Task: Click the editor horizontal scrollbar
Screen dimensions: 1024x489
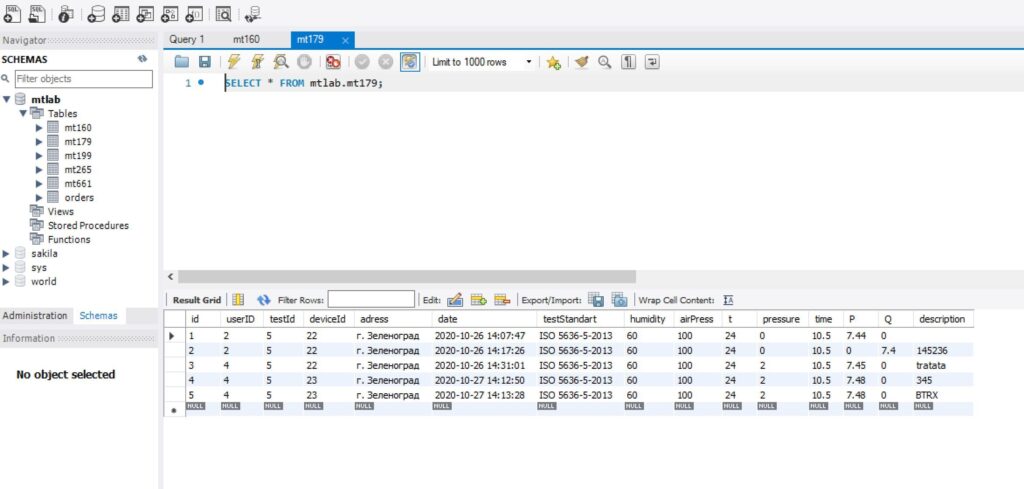Action: (406, 277)
